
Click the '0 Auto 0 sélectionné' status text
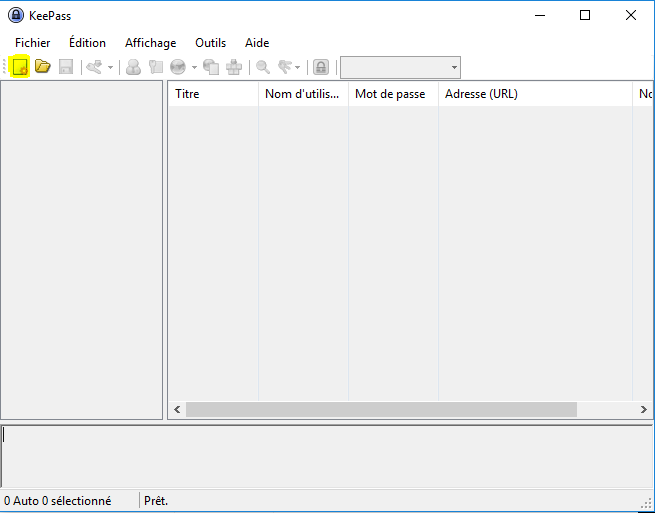(58, 500)
